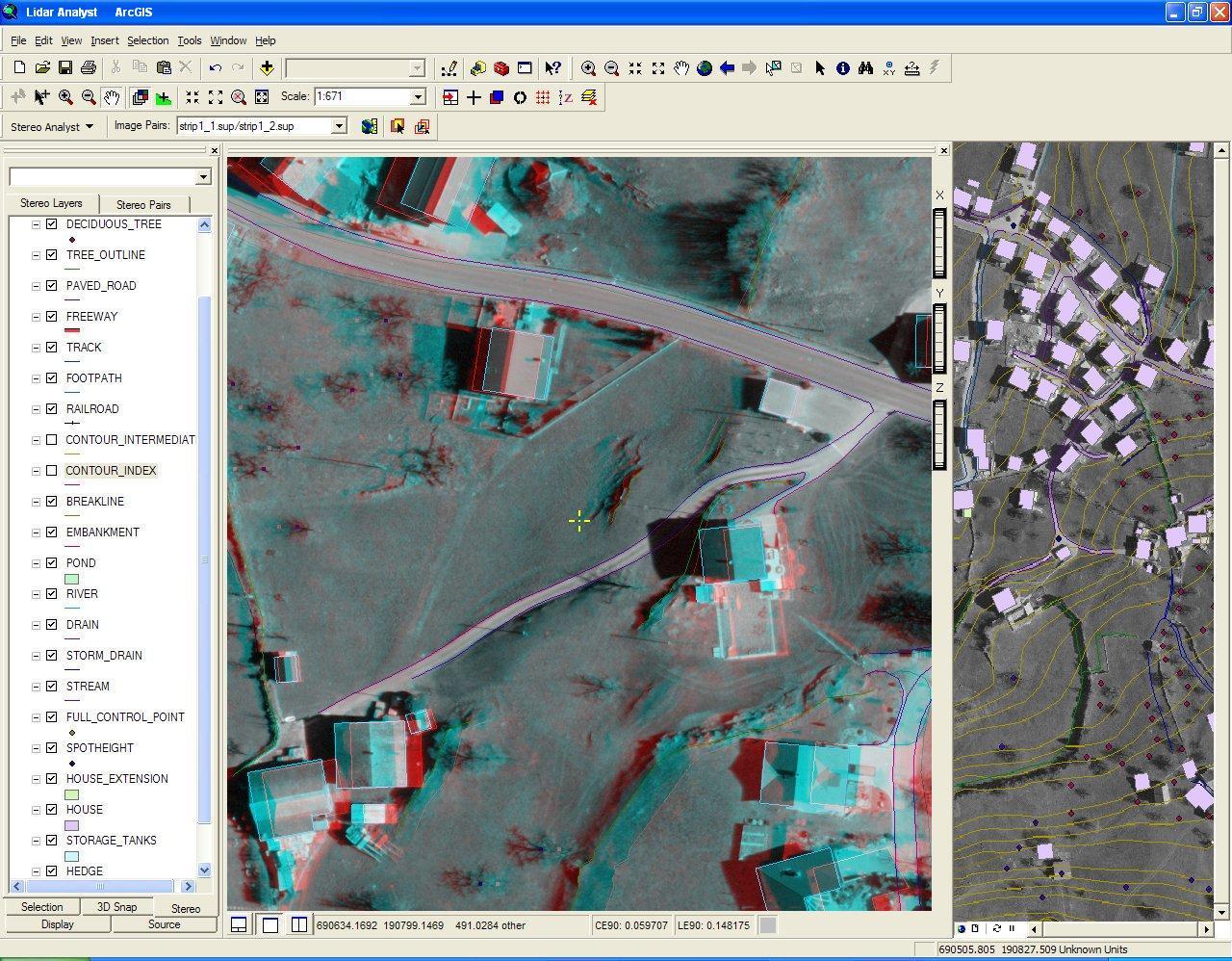
Task: Click the globe icon beside Image Pairs
Action: point(369,126)
